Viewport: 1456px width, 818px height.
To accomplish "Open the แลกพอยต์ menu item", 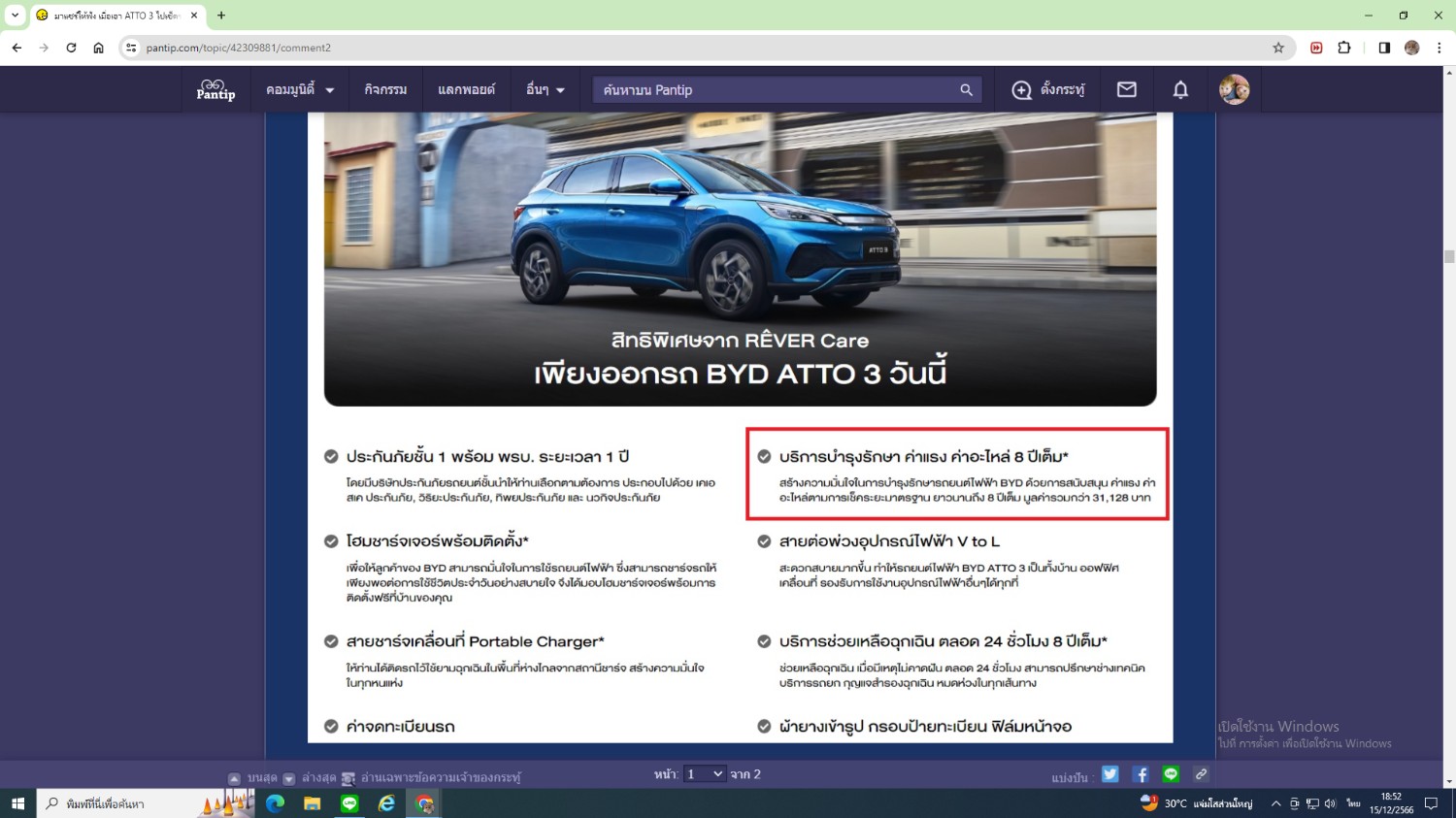I will (x=466, y=89).
